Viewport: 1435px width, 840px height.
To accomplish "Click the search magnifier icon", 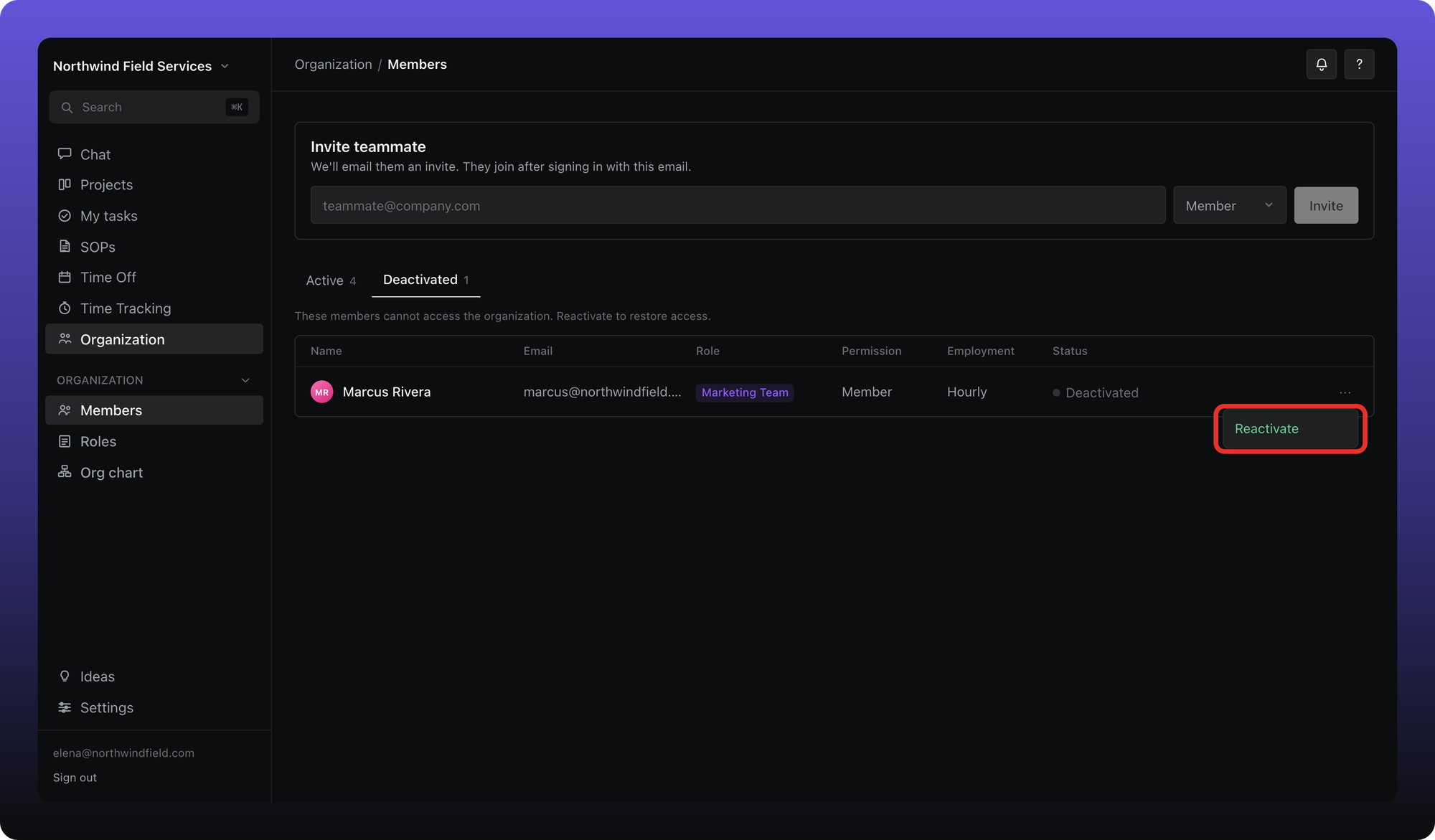I will (67, 108).
